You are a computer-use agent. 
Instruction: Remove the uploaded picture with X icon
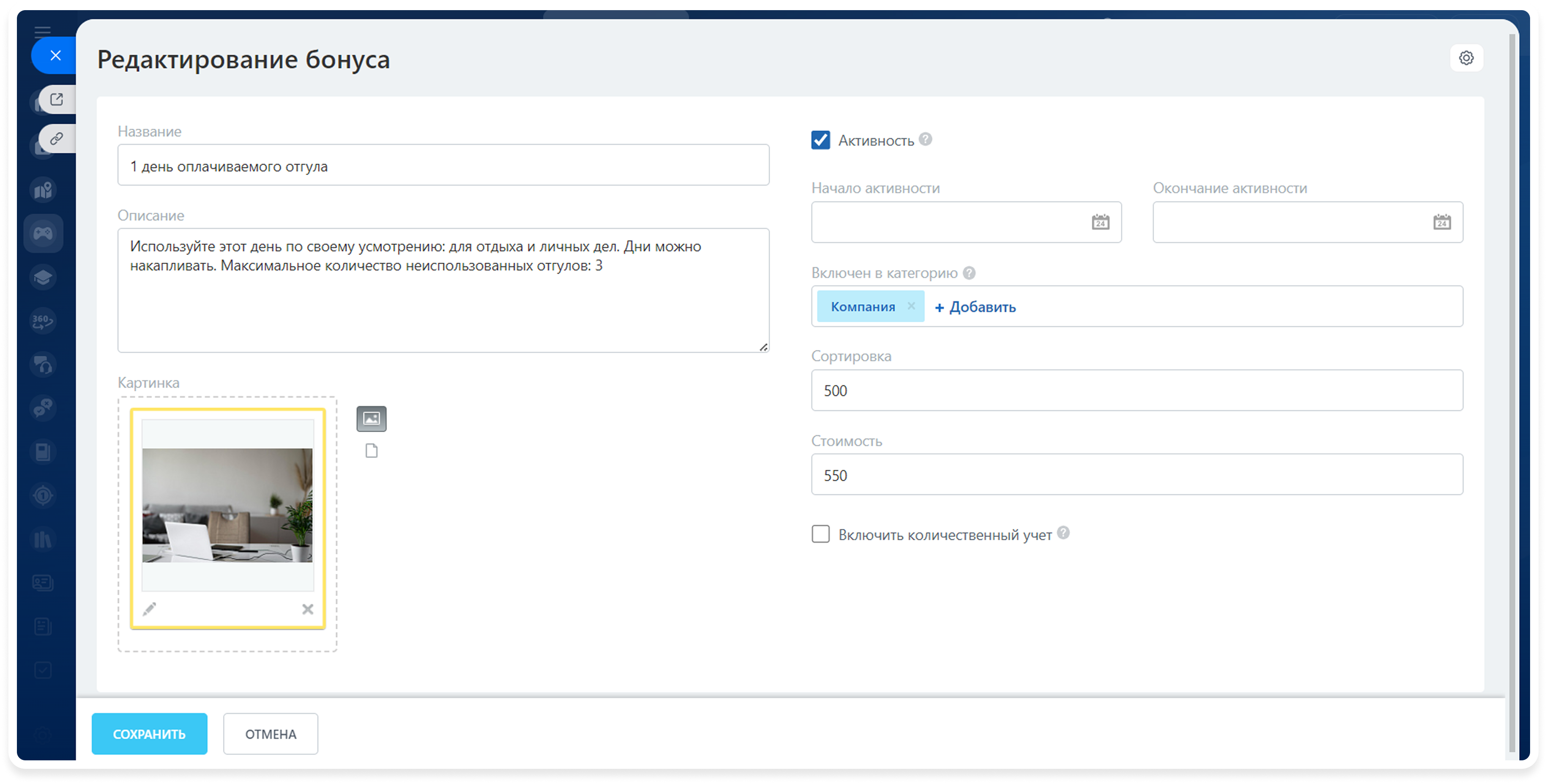[x=307, y=609]
